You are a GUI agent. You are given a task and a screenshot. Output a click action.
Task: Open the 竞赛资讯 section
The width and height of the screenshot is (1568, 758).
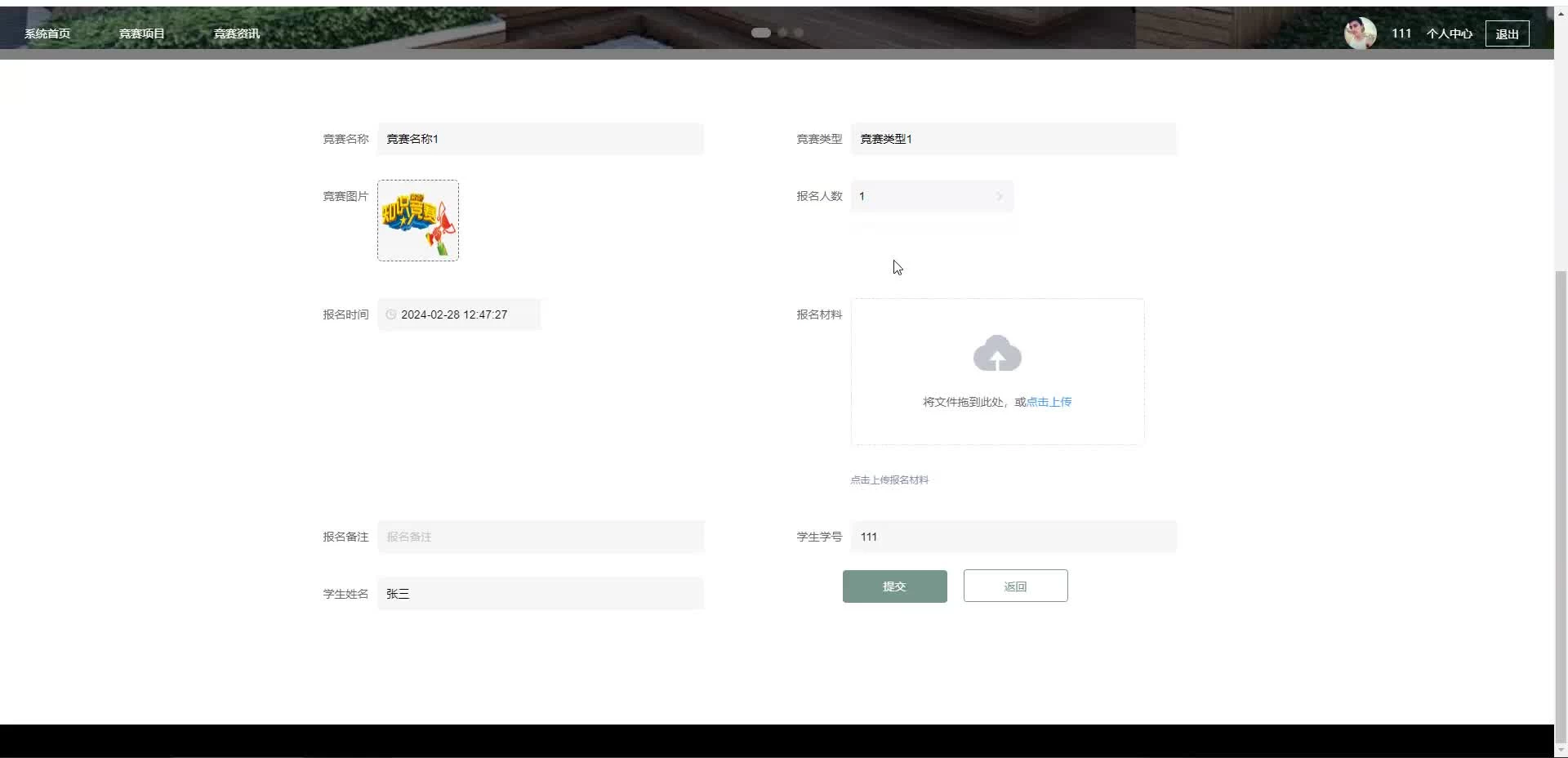[x=237, y=33]
